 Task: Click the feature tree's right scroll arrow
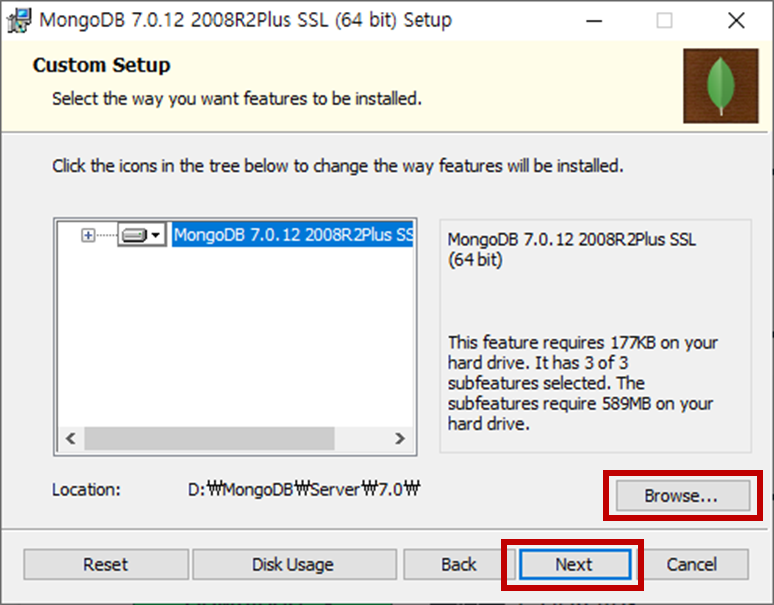tap(400, 438)
